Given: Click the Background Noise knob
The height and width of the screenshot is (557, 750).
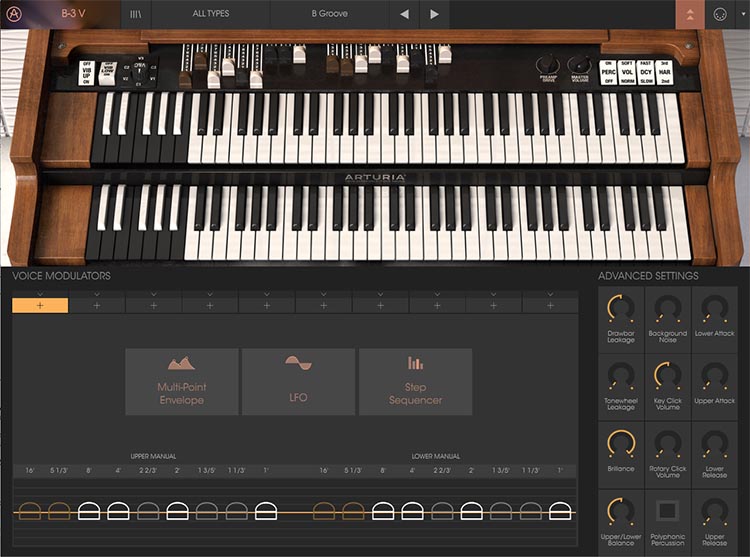Looking at the screenshot, I should (668, 308).
